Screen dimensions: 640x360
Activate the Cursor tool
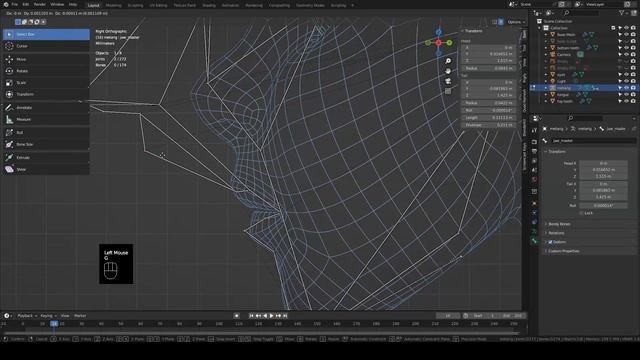[x=46, y=46]
